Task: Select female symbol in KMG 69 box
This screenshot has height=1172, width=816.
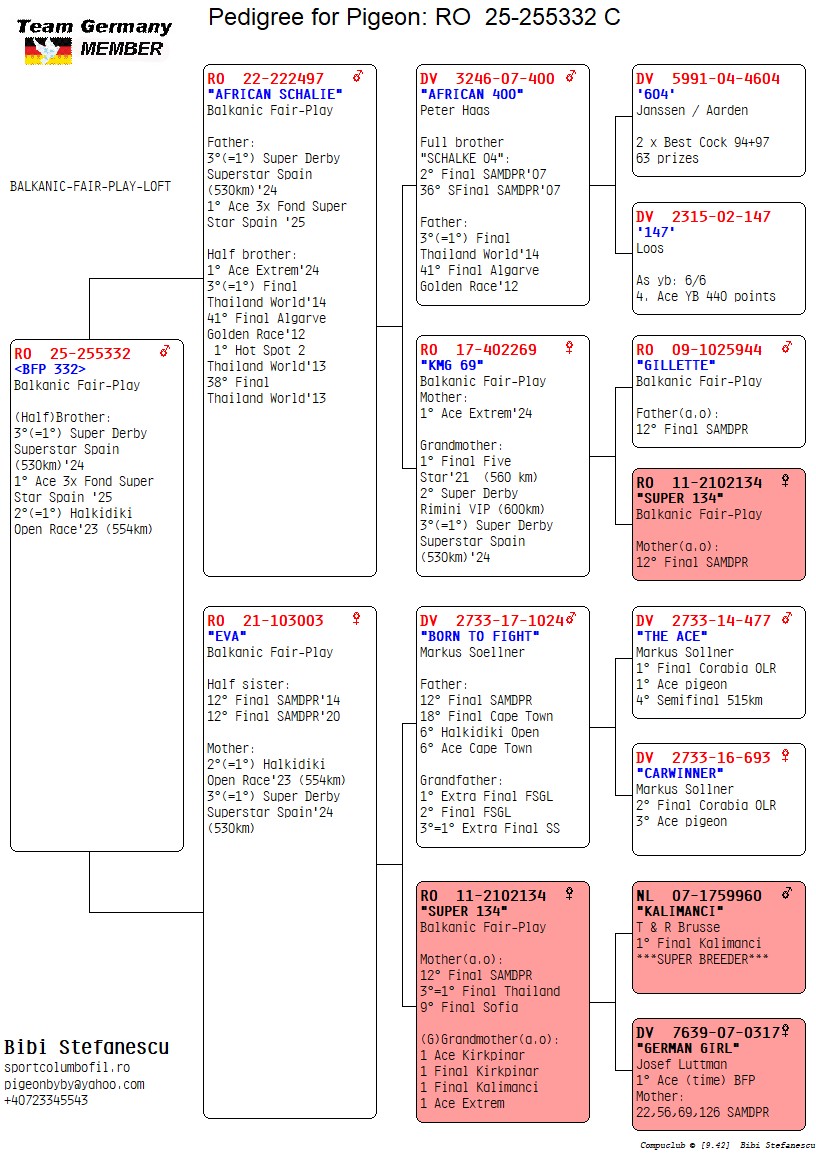Action: [x=570, y=348]
